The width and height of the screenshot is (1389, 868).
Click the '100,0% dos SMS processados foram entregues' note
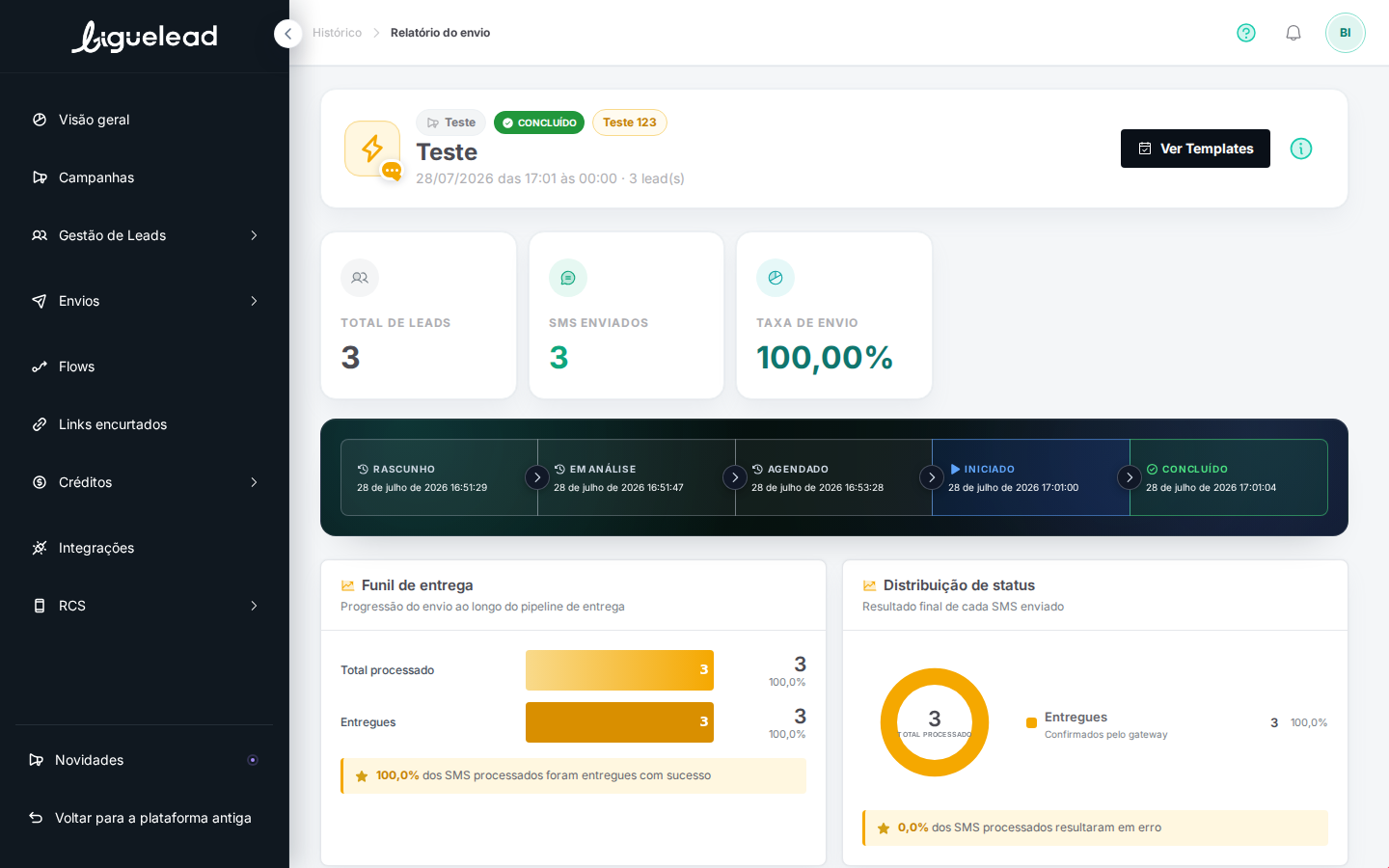coord(573,775)
